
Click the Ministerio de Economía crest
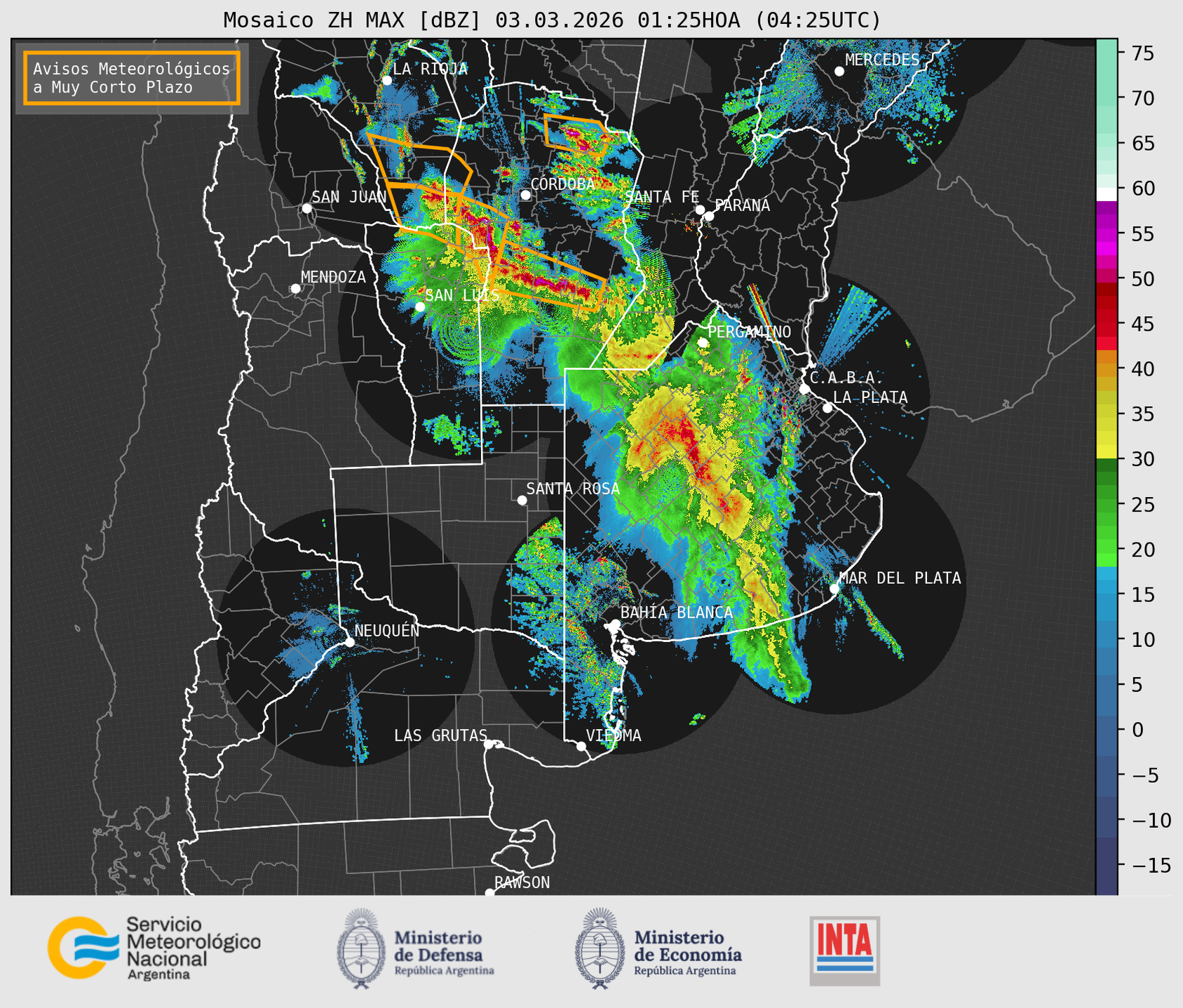[x=600, y=948]
